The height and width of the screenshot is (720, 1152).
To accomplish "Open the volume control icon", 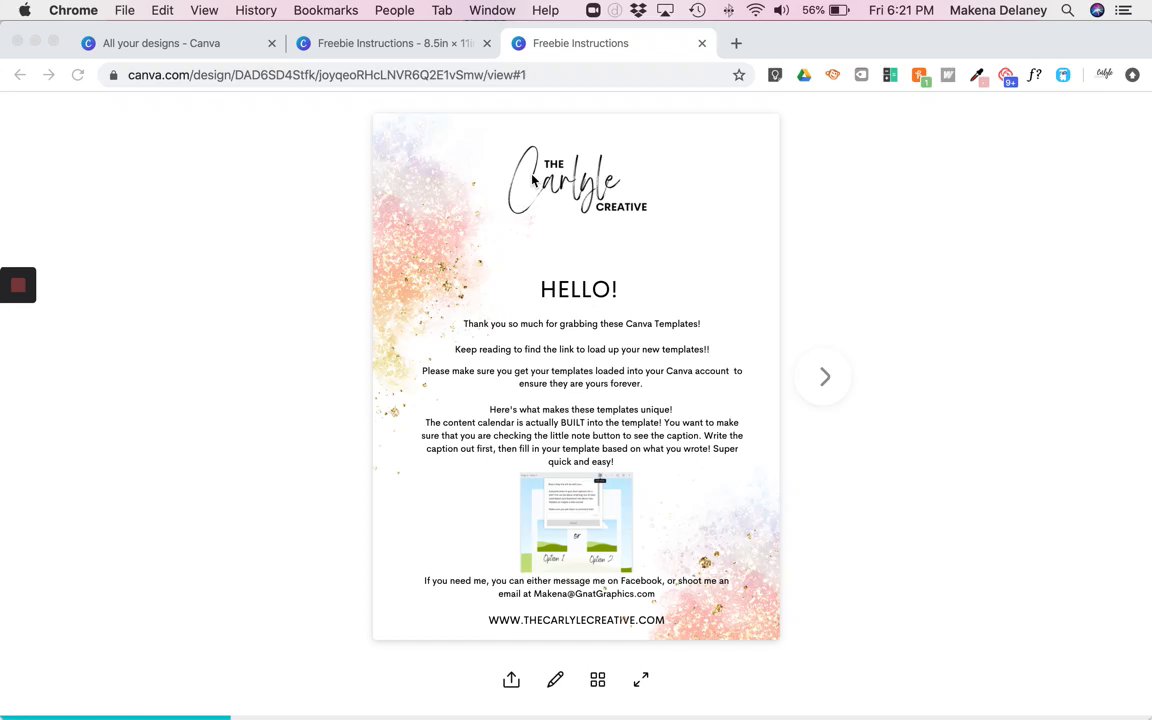I will click(x=782, y=10).
